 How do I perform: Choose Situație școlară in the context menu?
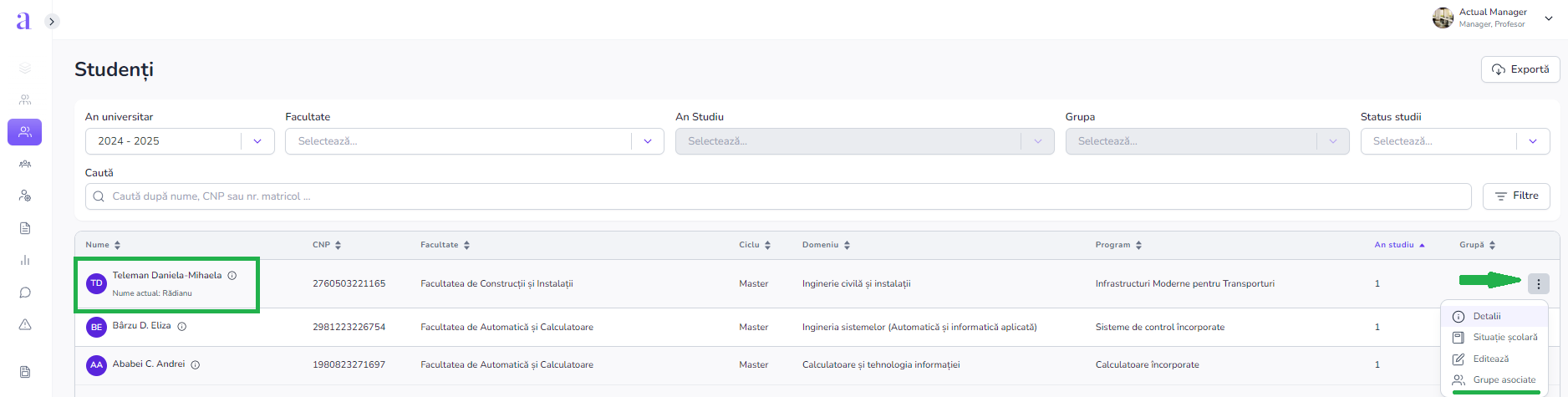pos(1504,338)
